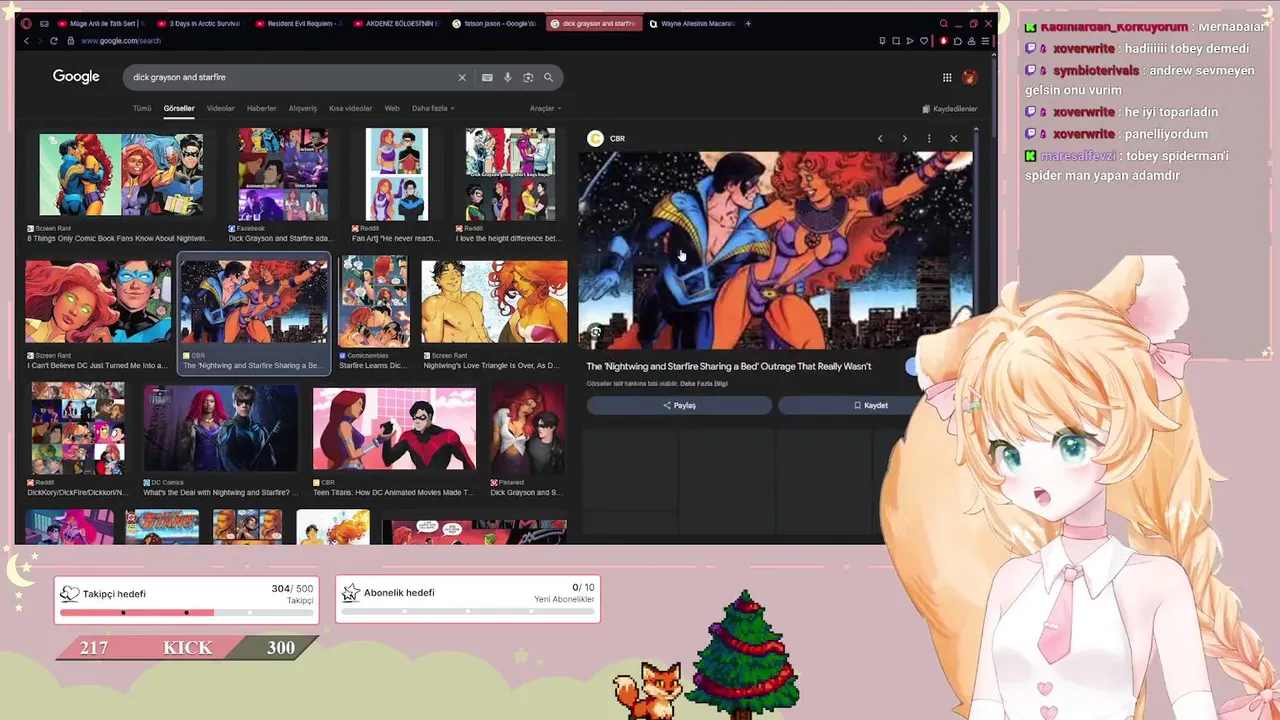Expand the Araçlar tools dropdown

click(545, 108)
